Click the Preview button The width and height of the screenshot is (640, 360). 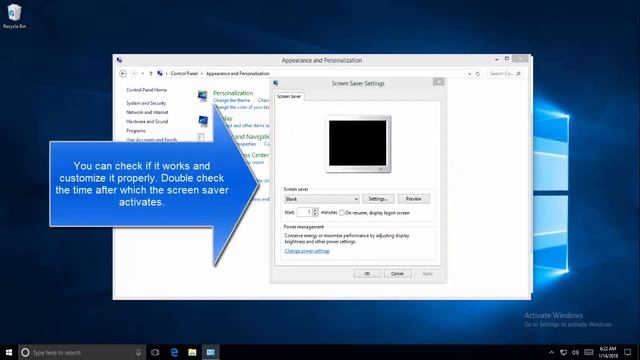(x=413, y=199)
